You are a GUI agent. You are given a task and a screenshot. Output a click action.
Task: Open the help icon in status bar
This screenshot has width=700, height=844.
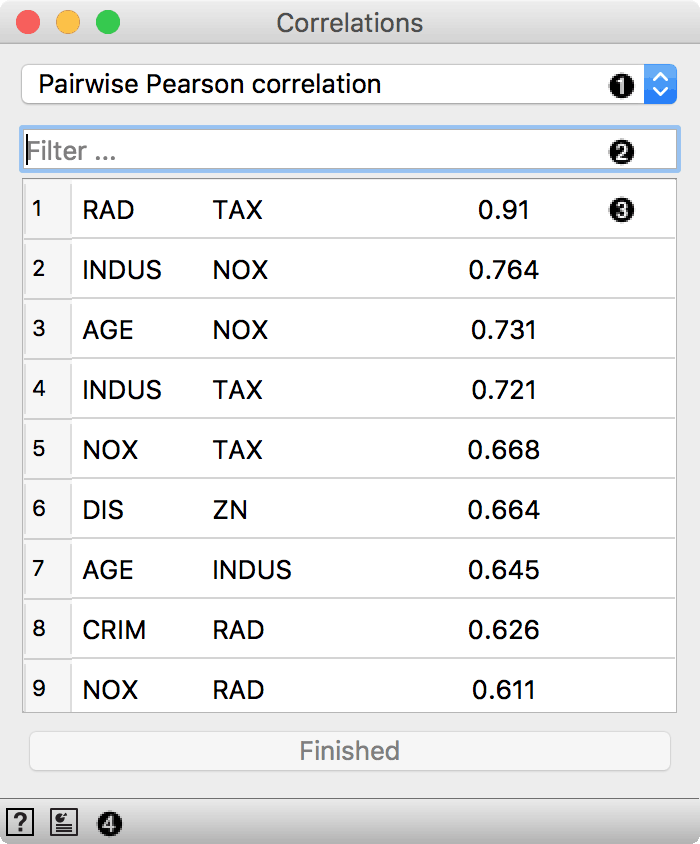pyautogui.click(x=19, y=822)
